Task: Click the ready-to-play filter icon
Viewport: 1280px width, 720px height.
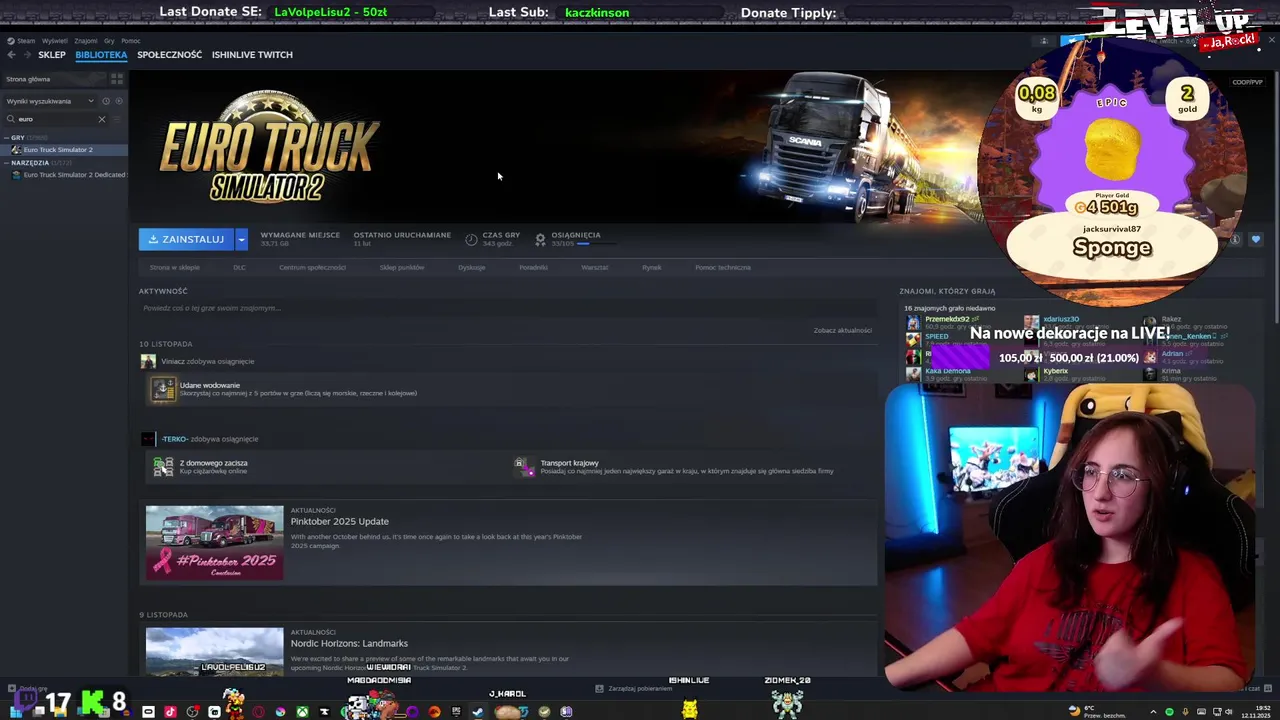Action: click(x=119, y=101)
